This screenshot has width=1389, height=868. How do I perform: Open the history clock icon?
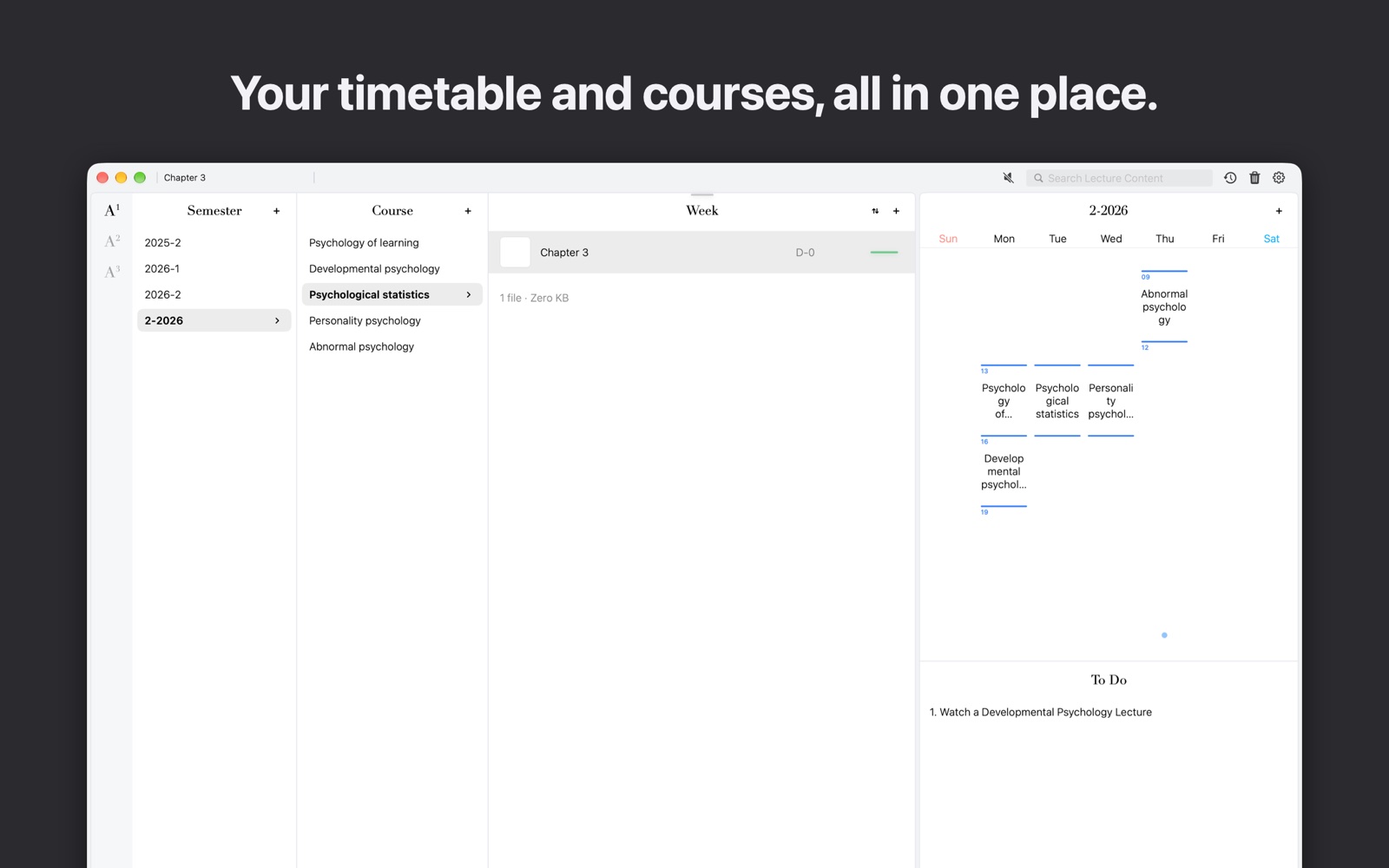1230,178
